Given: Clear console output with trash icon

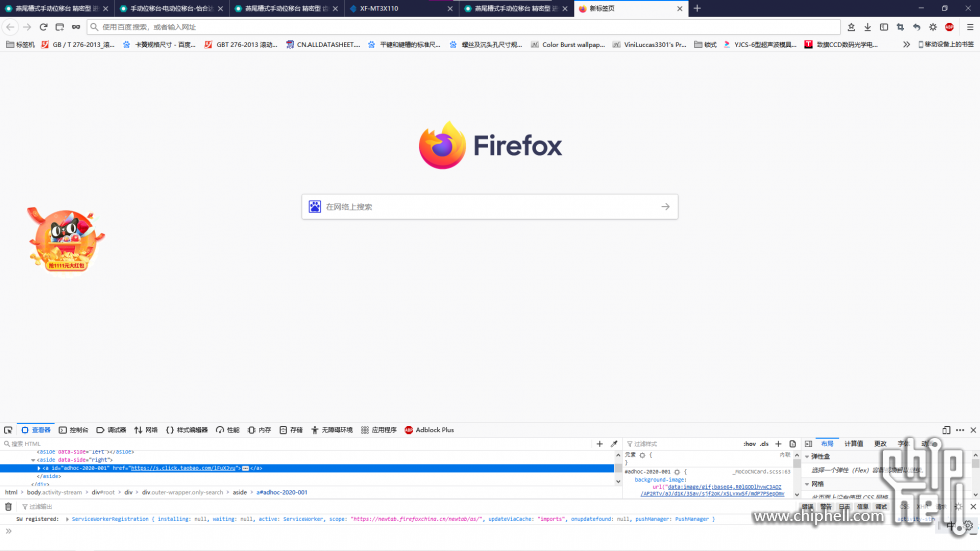Looking at the screenshot, I should [x=8, y=507].
